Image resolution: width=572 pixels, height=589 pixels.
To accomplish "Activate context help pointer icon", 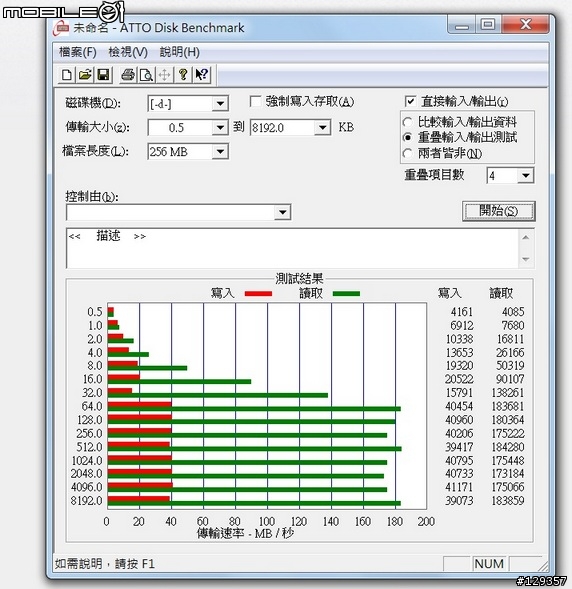I will tap(202, 75).
